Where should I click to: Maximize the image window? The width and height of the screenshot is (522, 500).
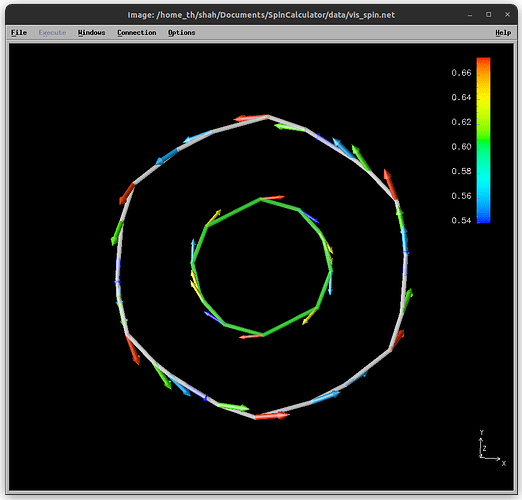(488, 15)
